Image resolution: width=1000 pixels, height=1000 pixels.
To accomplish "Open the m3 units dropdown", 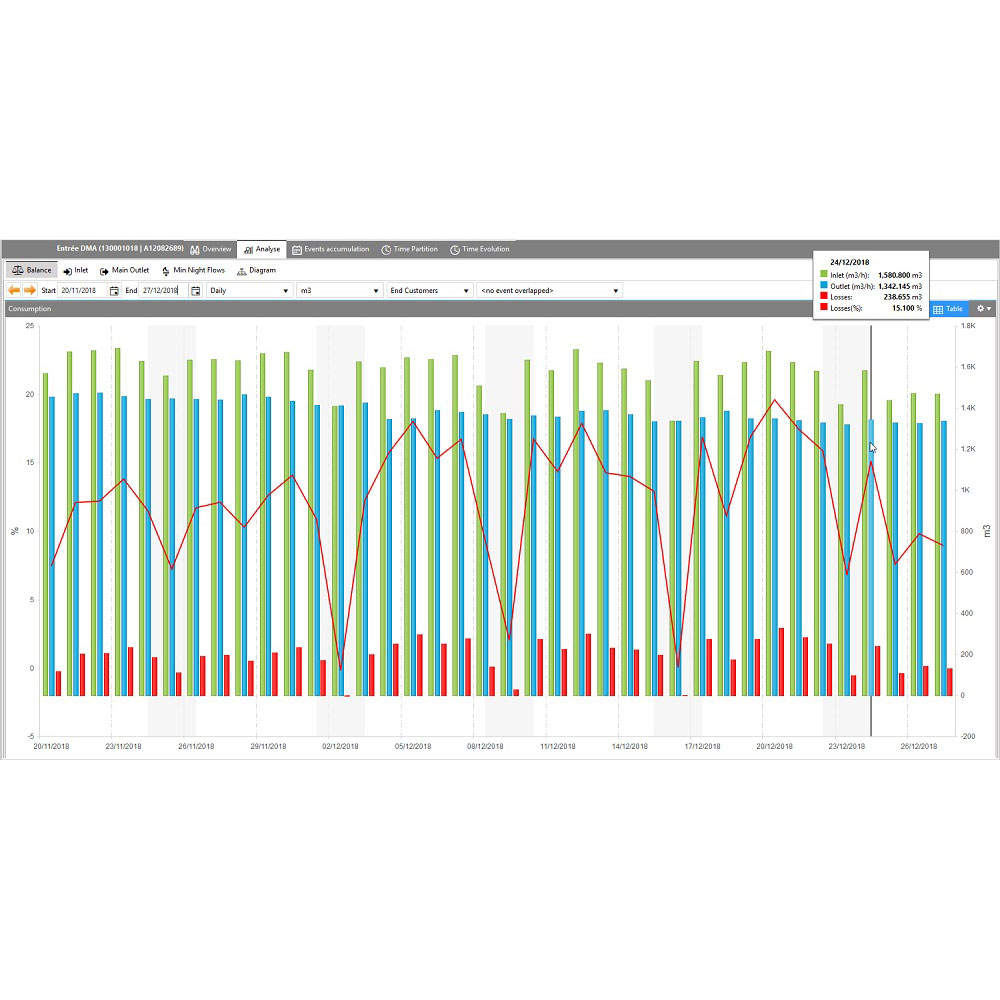I will coord(374,290).
